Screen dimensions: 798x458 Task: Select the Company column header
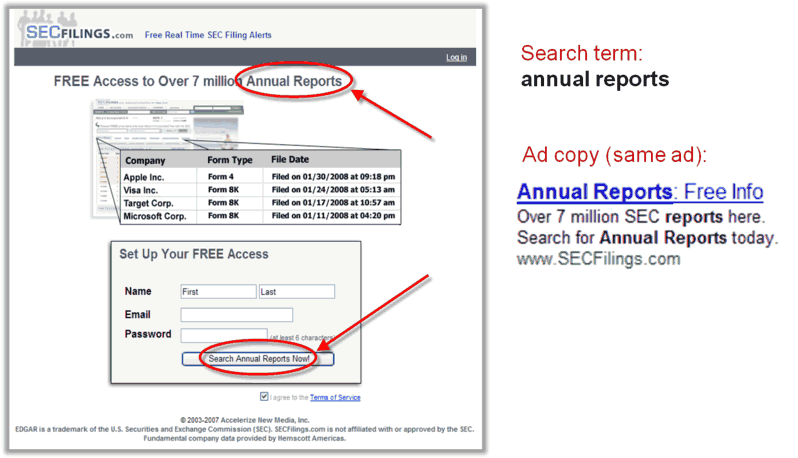click(146, 160)
